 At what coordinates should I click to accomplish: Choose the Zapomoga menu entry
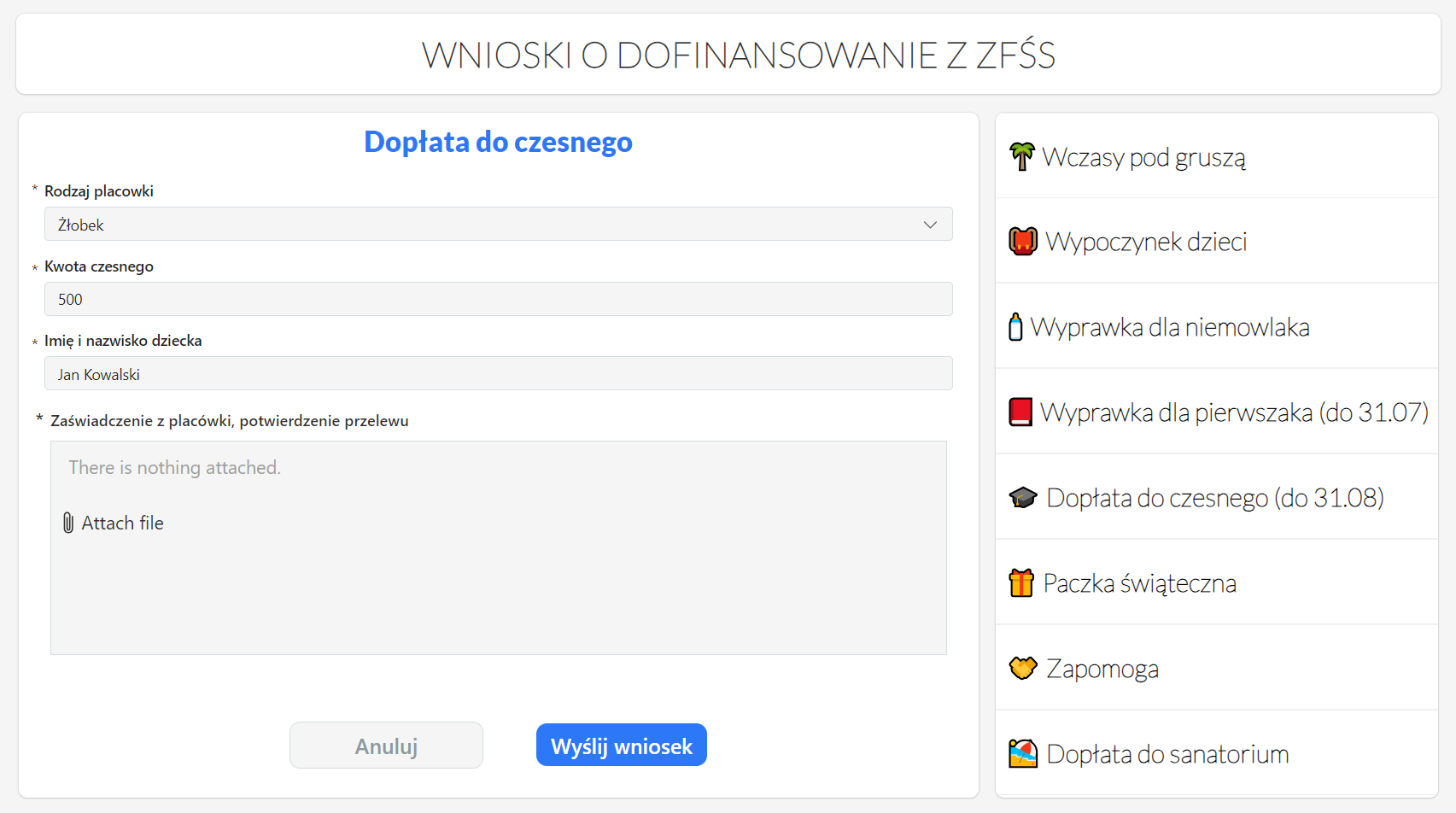click(1102, 669)
